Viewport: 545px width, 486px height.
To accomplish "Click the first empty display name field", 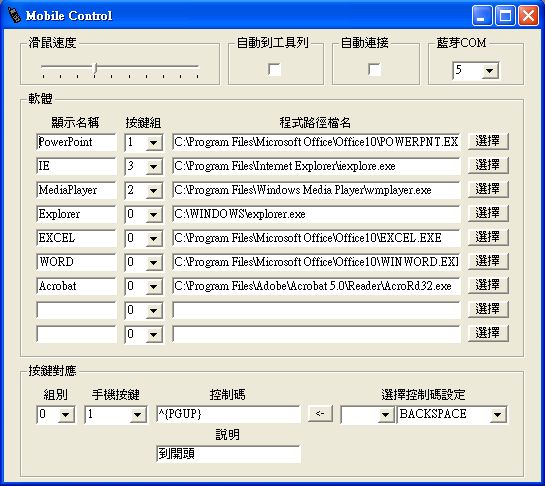I will (x=76, y=310).
